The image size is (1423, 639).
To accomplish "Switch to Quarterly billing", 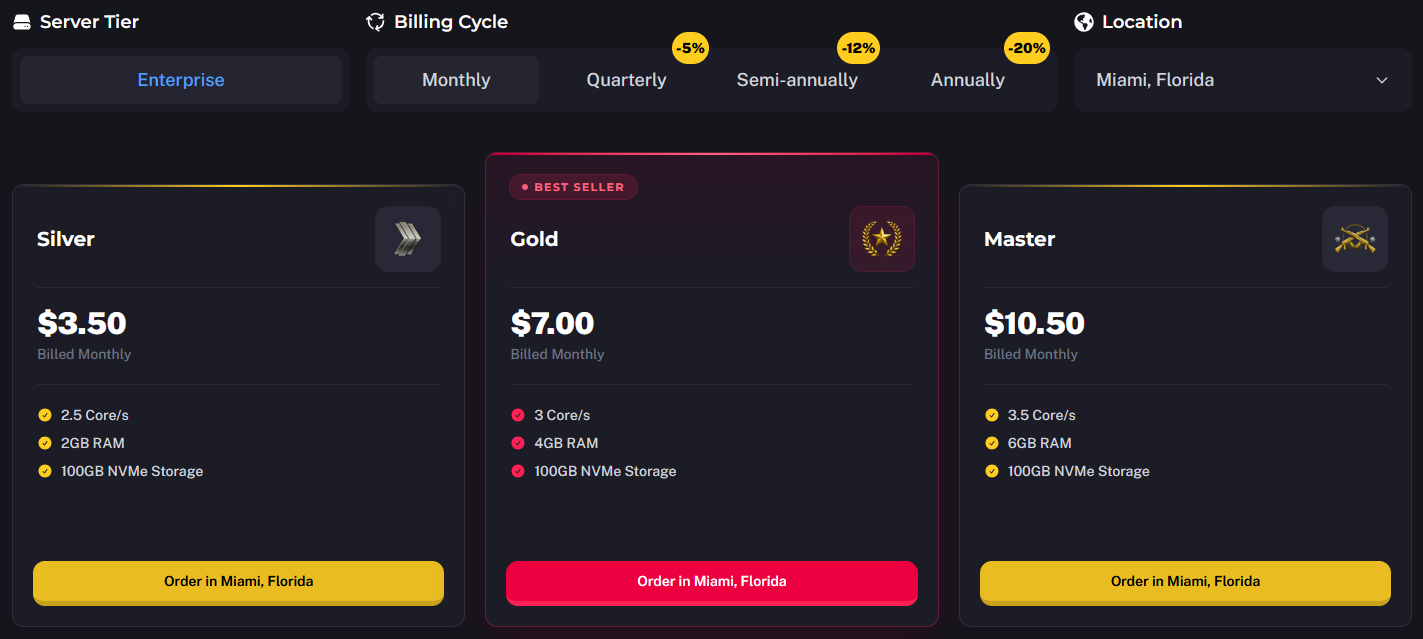I will pos(626,80).
